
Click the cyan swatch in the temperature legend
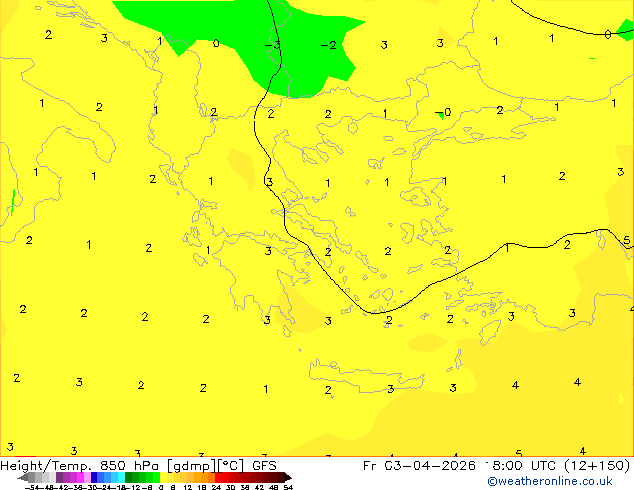(x=121, y=477)
